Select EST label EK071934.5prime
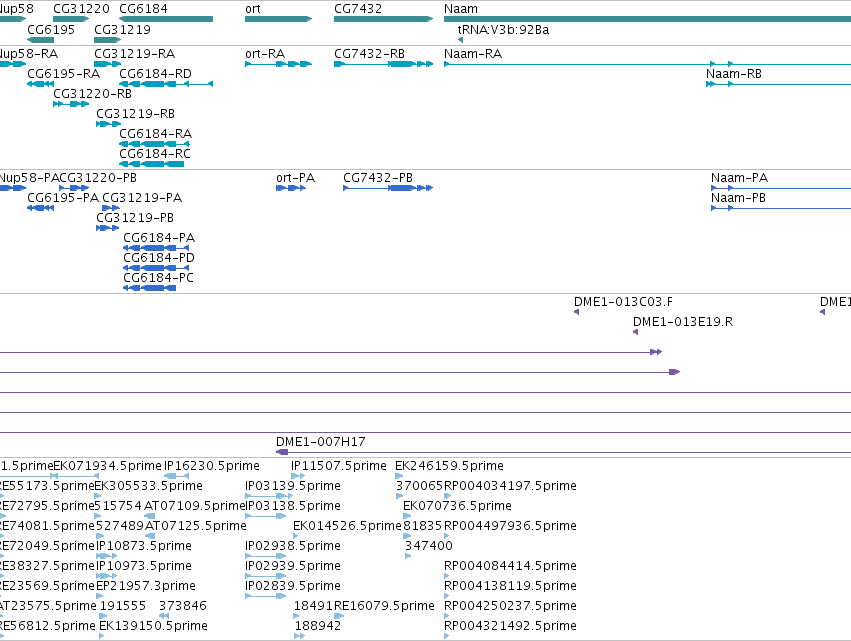Viewport: 851px width, 641px height. pyautogui.click(x=107, y=466)
